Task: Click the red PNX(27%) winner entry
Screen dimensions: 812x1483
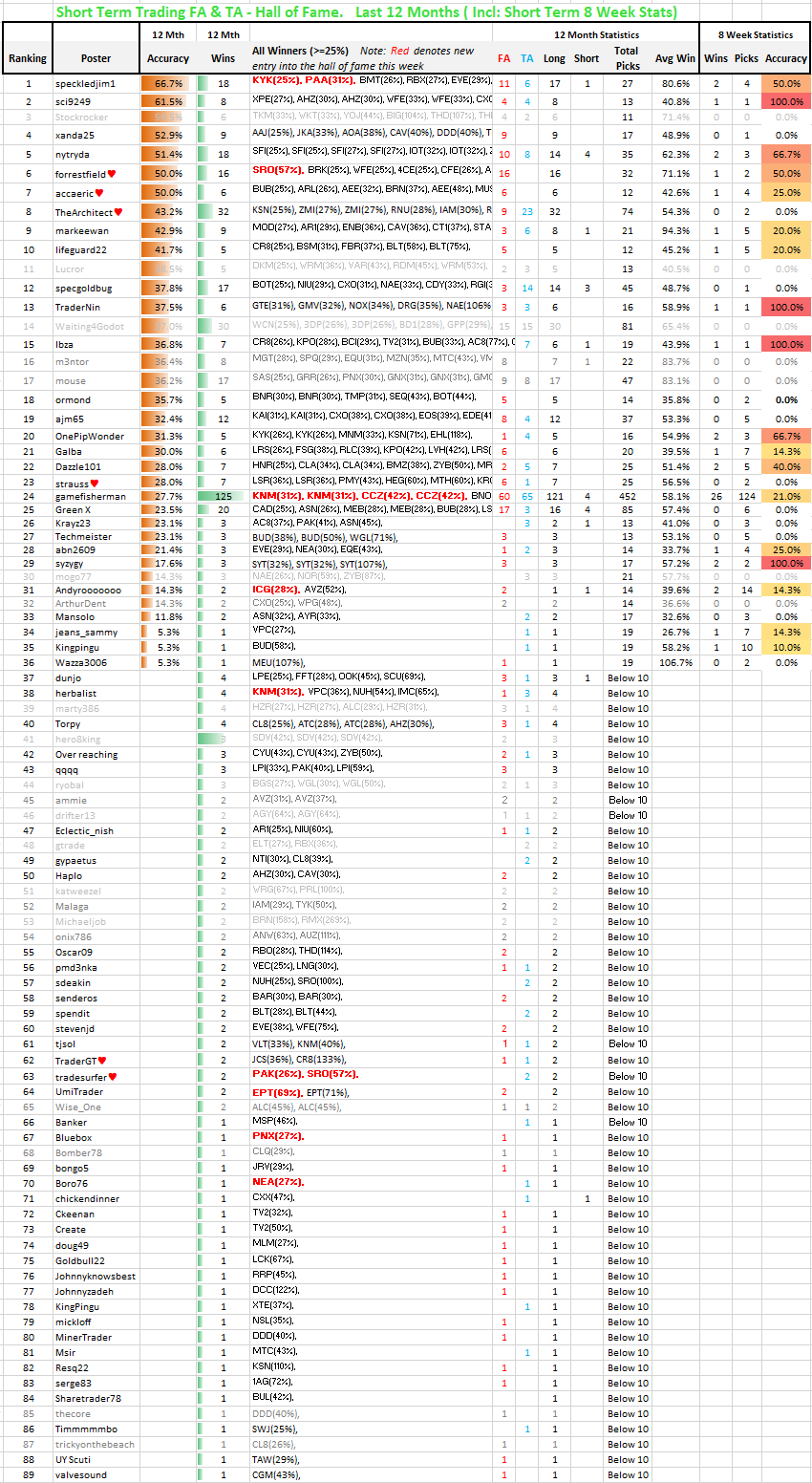Action: (279, 1138)
